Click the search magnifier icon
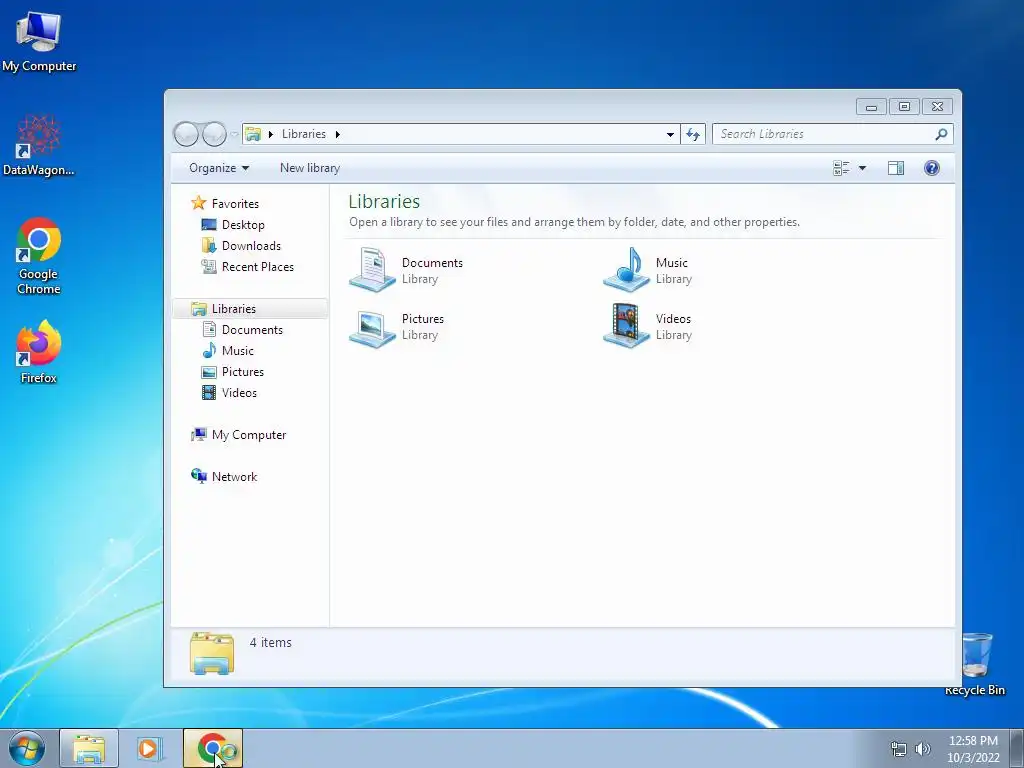1024x768 pixels. point(941,134)
